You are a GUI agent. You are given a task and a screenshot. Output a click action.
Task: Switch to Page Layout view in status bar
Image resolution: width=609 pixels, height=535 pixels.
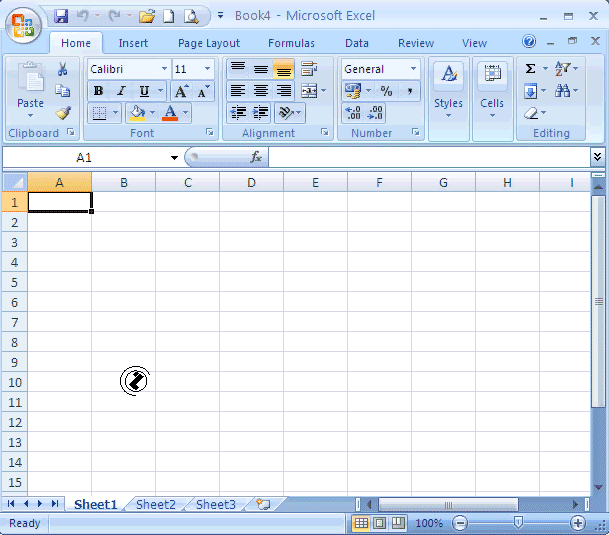click(380, 523)
